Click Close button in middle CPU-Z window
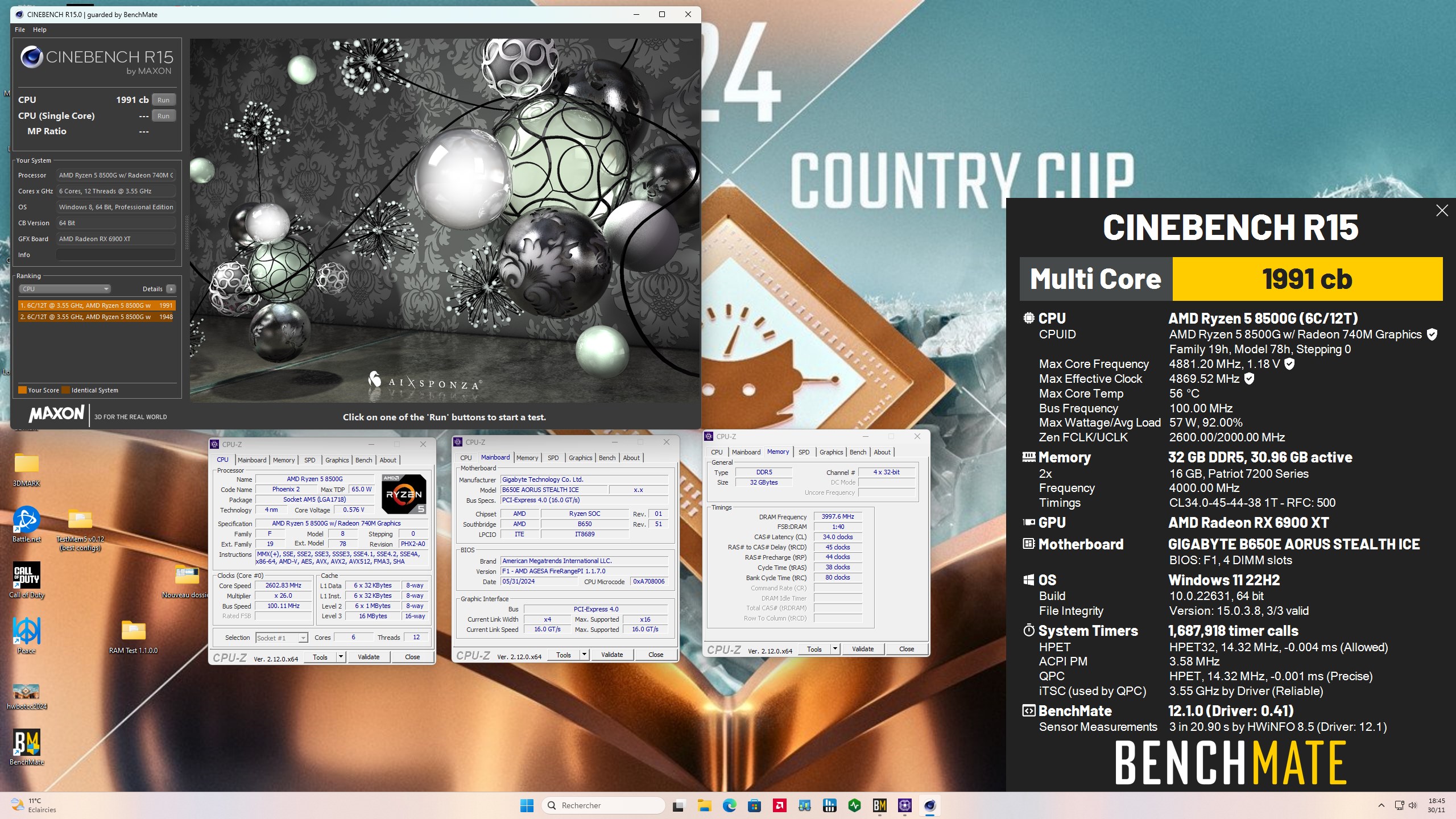Viewport: 1456px width, 819px height. 656,655
